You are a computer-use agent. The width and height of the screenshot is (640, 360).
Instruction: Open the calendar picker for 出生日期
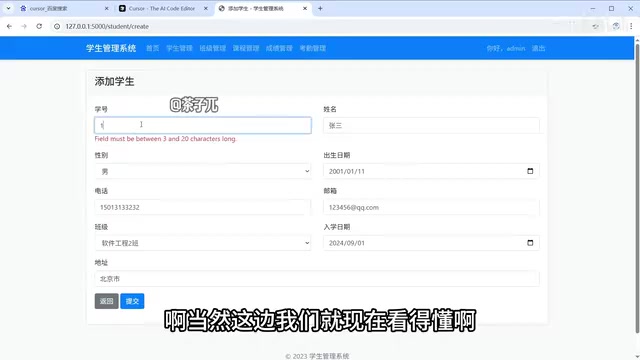point(530,171)
